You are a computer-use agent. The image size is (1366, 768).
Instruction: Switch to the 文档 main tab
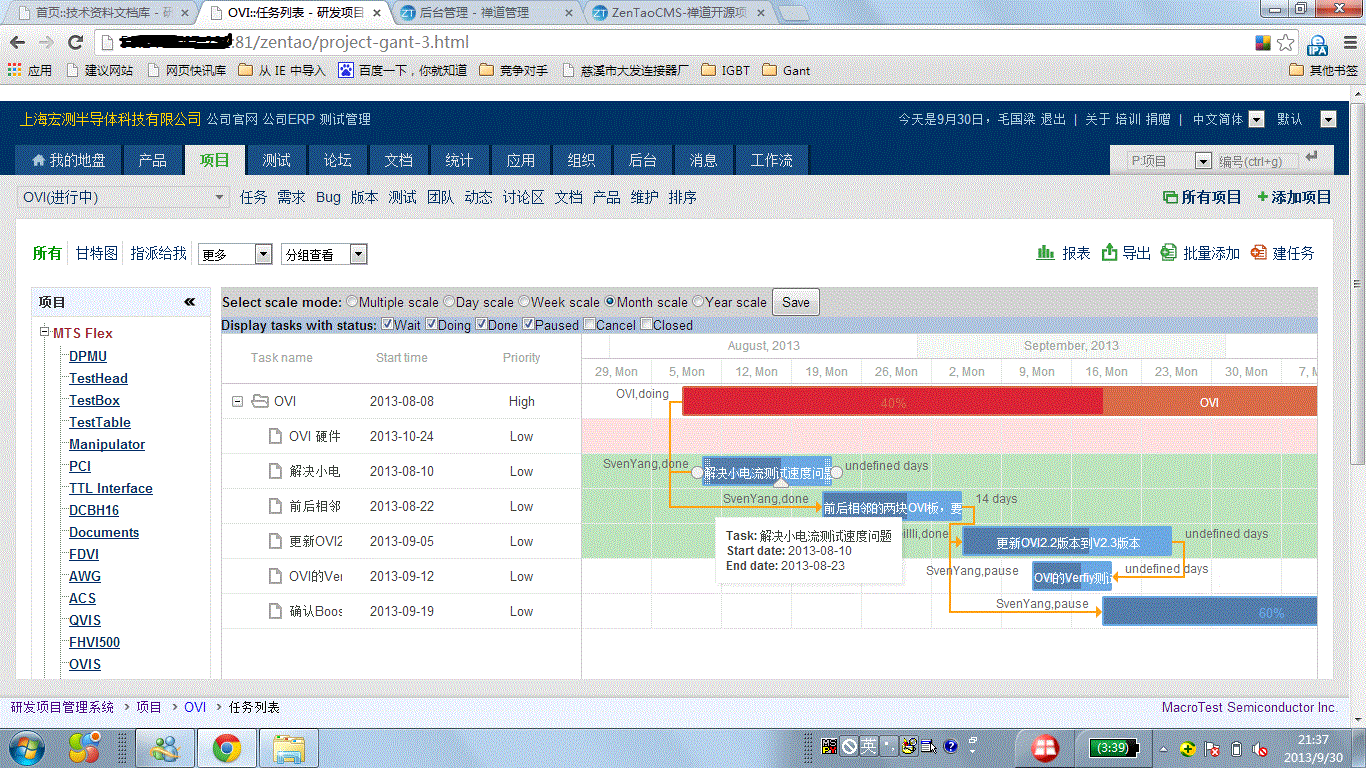click(x=399, y=160)
